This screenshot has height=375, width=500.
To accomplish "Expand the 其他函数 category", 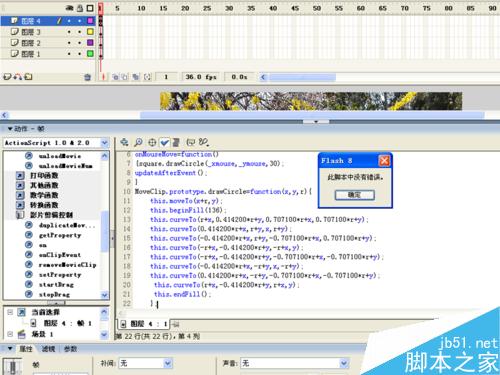I will [20, 185].
